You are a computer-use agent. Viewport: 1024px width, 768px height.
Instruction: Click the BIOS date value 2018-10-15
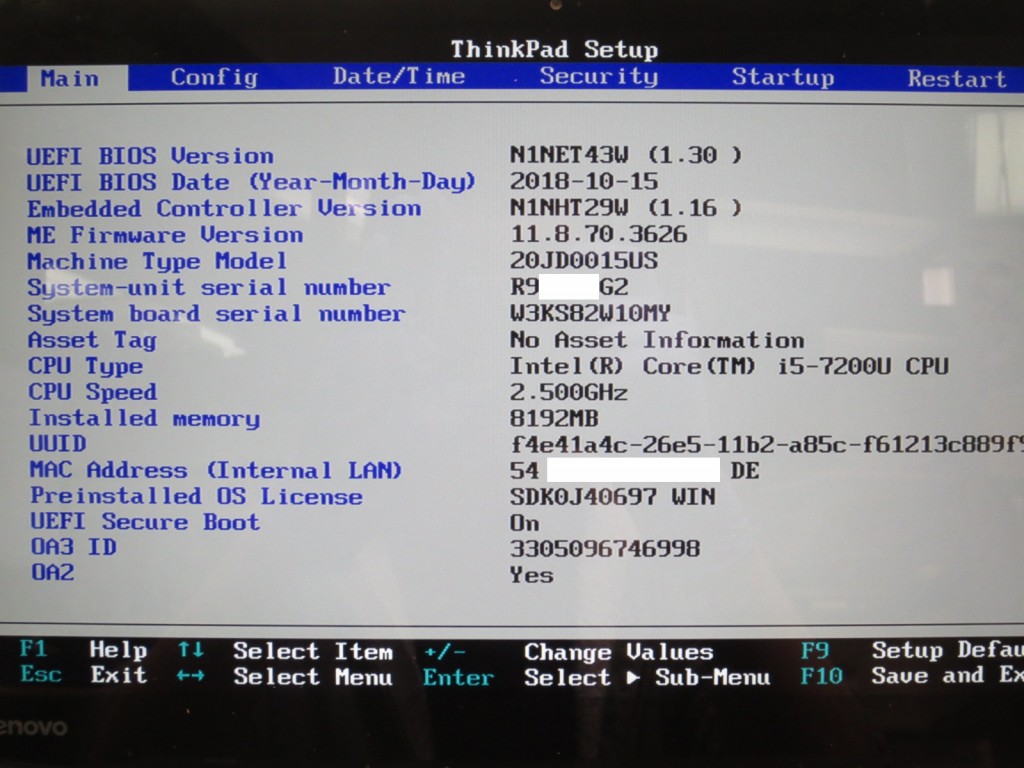point(584,181)
